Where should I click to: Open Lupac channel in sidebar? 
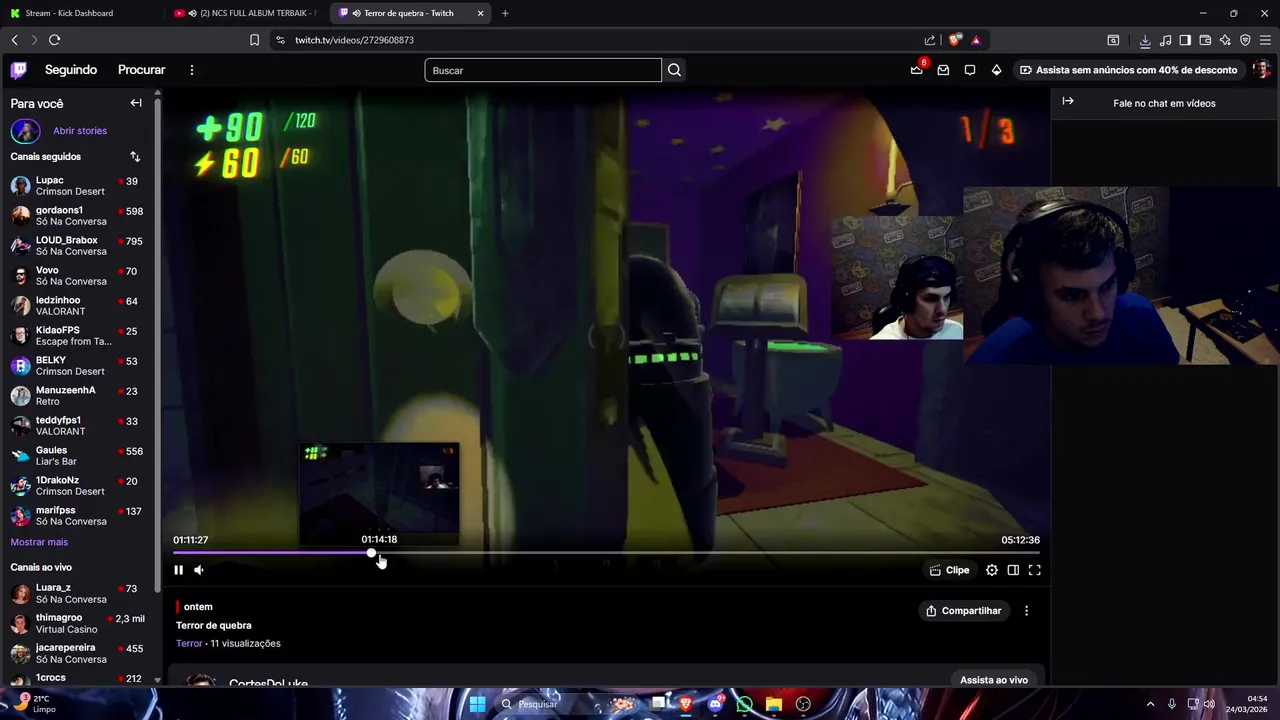coord(78,186)
